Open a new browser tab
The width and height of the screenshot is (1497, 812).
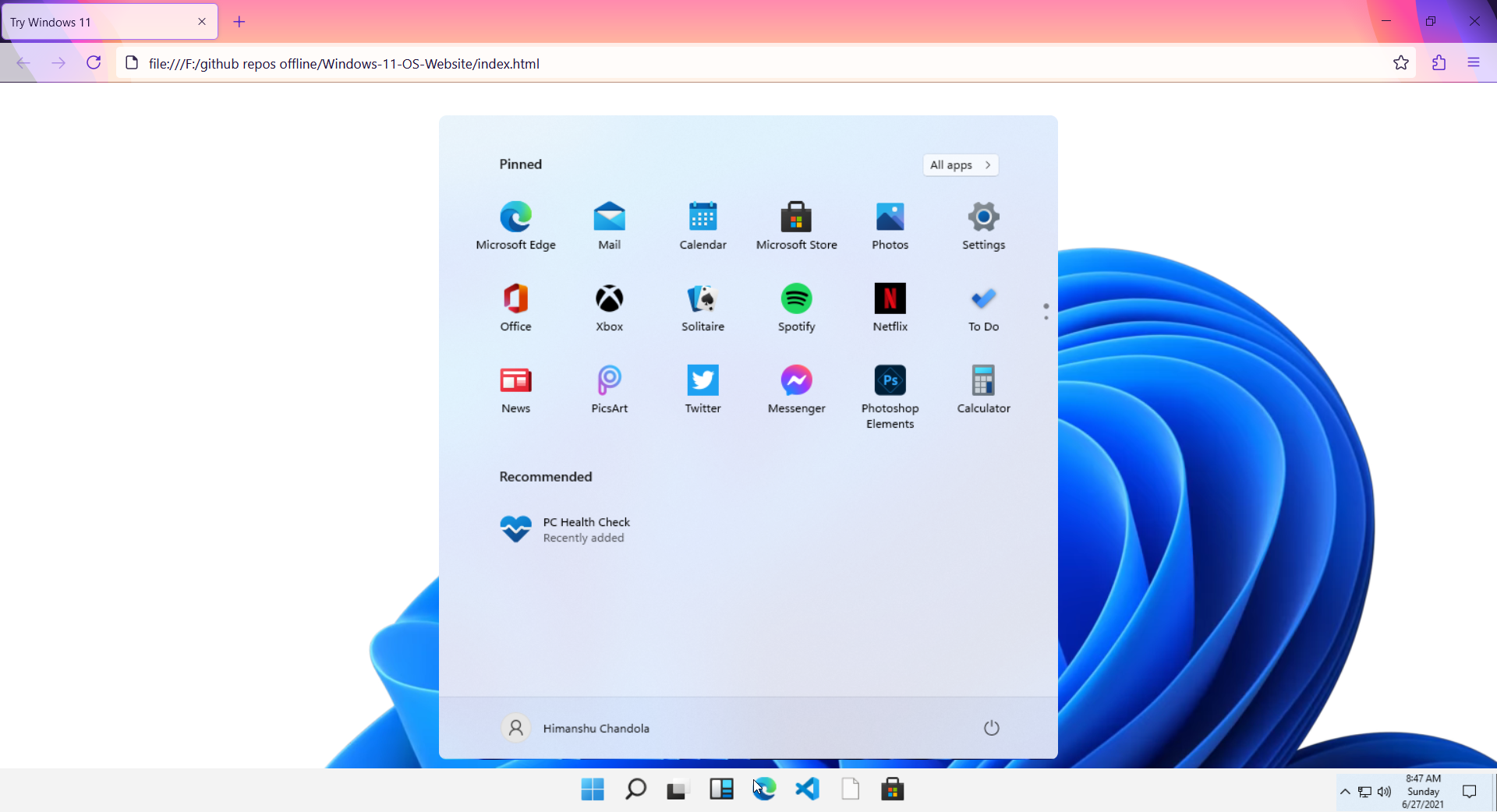click(x=239, y=22)
